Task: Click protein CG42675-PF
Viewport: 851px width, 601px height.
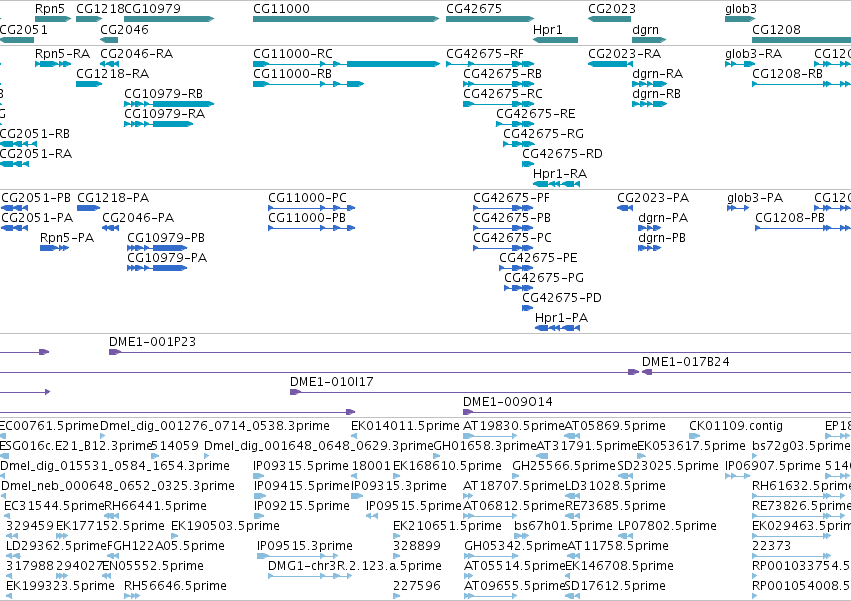Action: pyautogui.click(x=503, y=208)
